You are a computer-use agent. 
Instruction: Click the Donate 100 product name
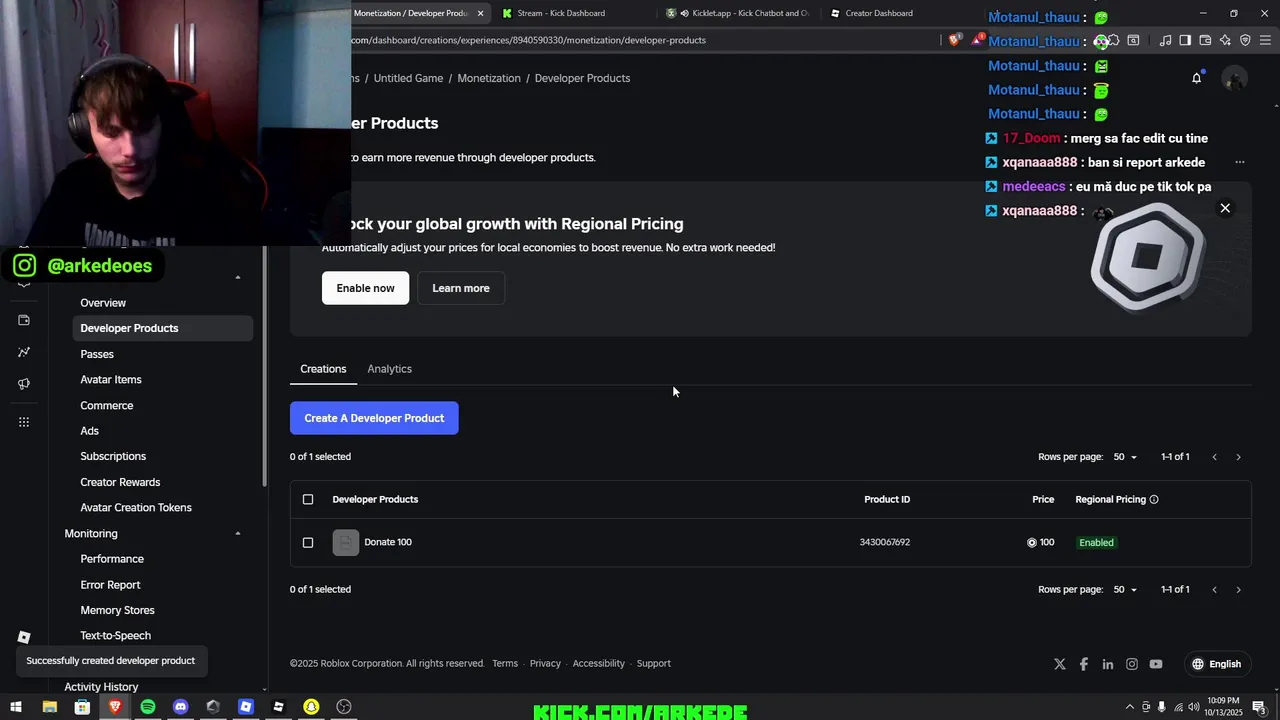(x=388, y=542)
